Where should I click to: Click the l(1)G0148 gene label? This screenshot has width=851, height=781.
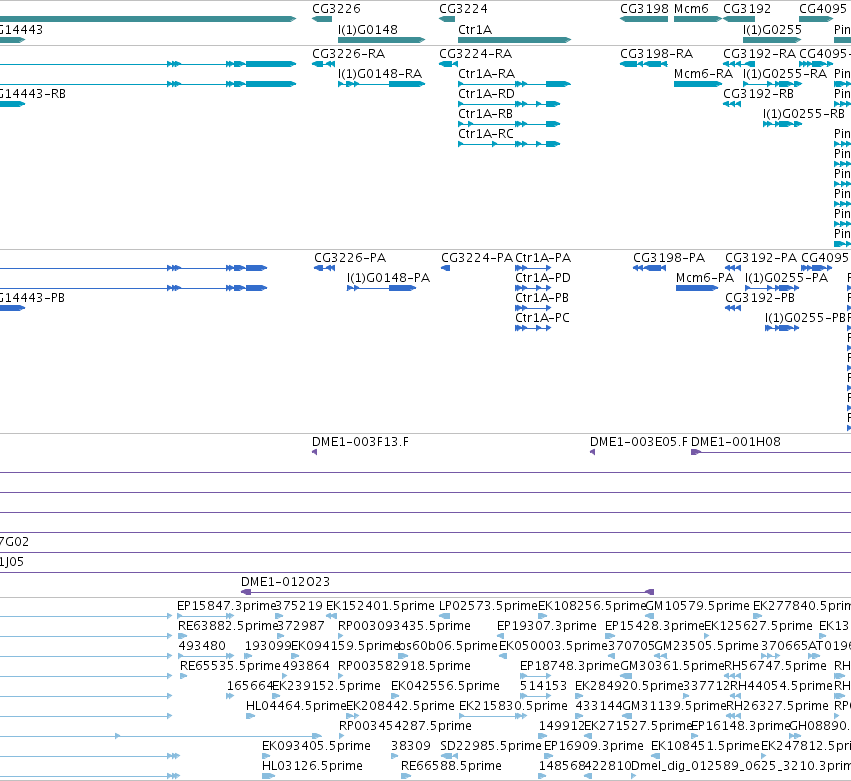[x=367, y=29]
